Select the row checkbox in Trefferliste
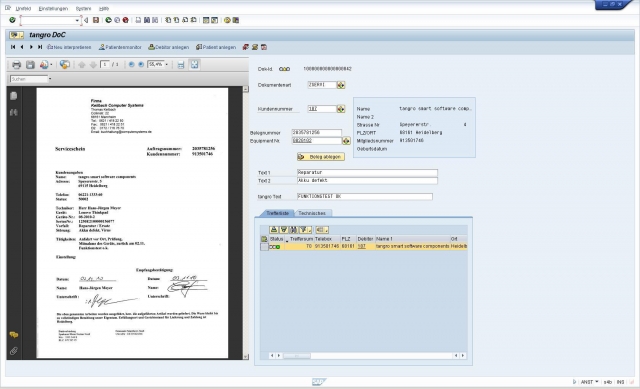The image size is (640, 389). 264,247
